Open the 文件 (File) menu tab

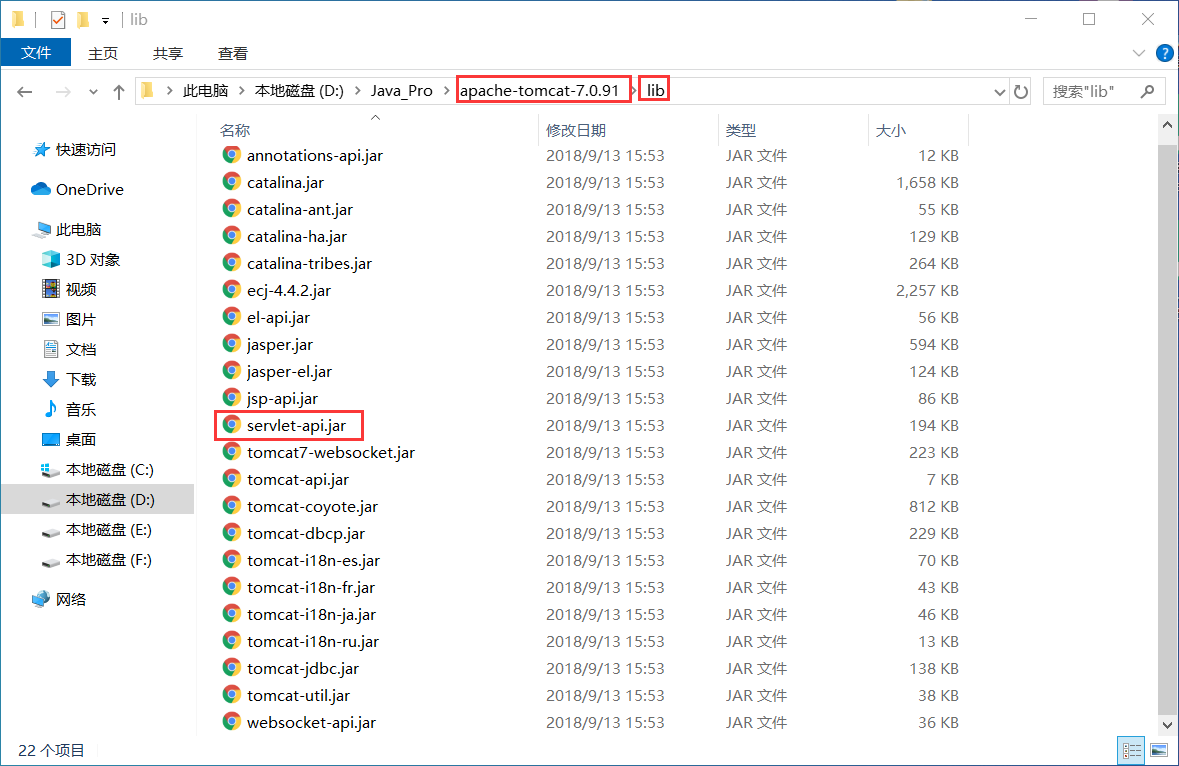click(35, 53)
